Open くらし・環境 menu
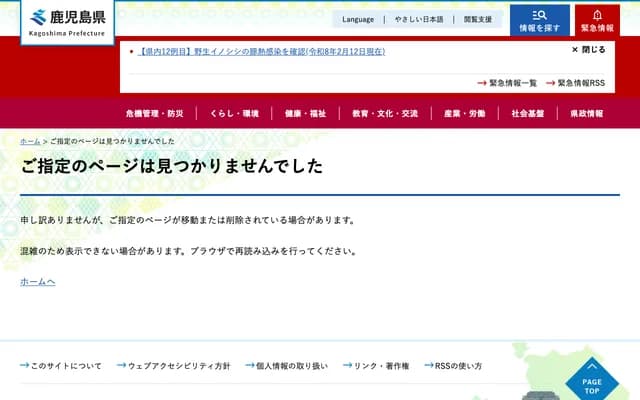This screenshot has height=400, width=640. click(x=234, y=114)
